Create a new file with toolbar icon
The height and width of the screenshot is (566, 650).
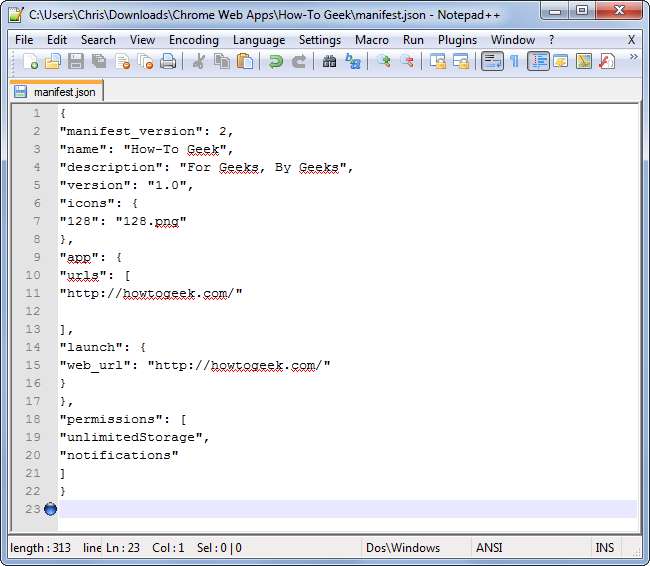pyautogui.click(x=31, y=62)
